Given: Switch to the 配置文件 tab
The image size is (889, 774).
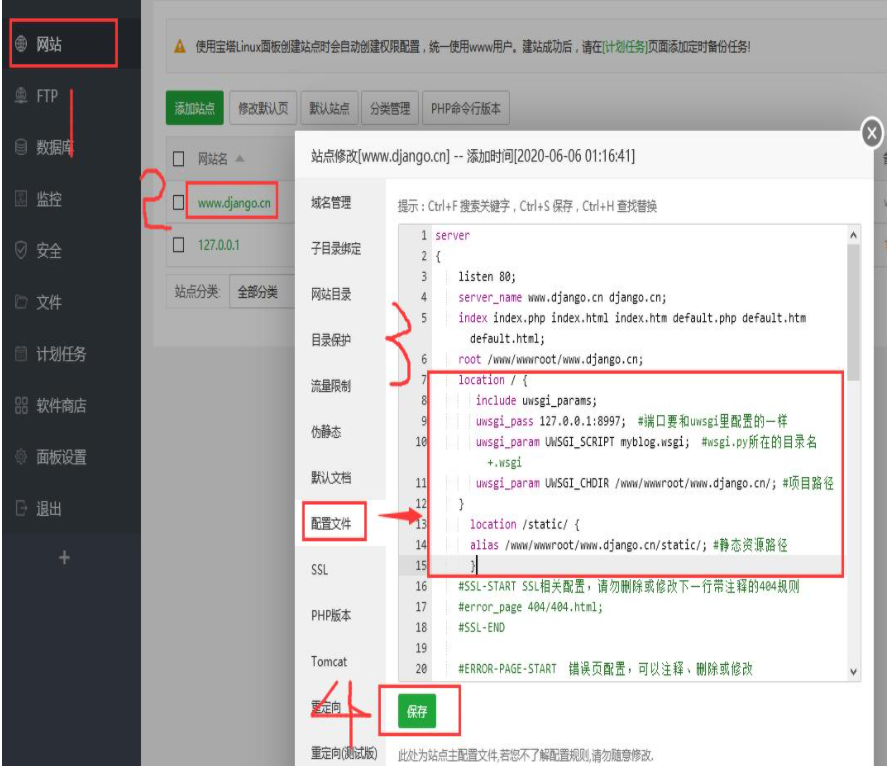Looking at the screenshot, I should coord(331,523).
